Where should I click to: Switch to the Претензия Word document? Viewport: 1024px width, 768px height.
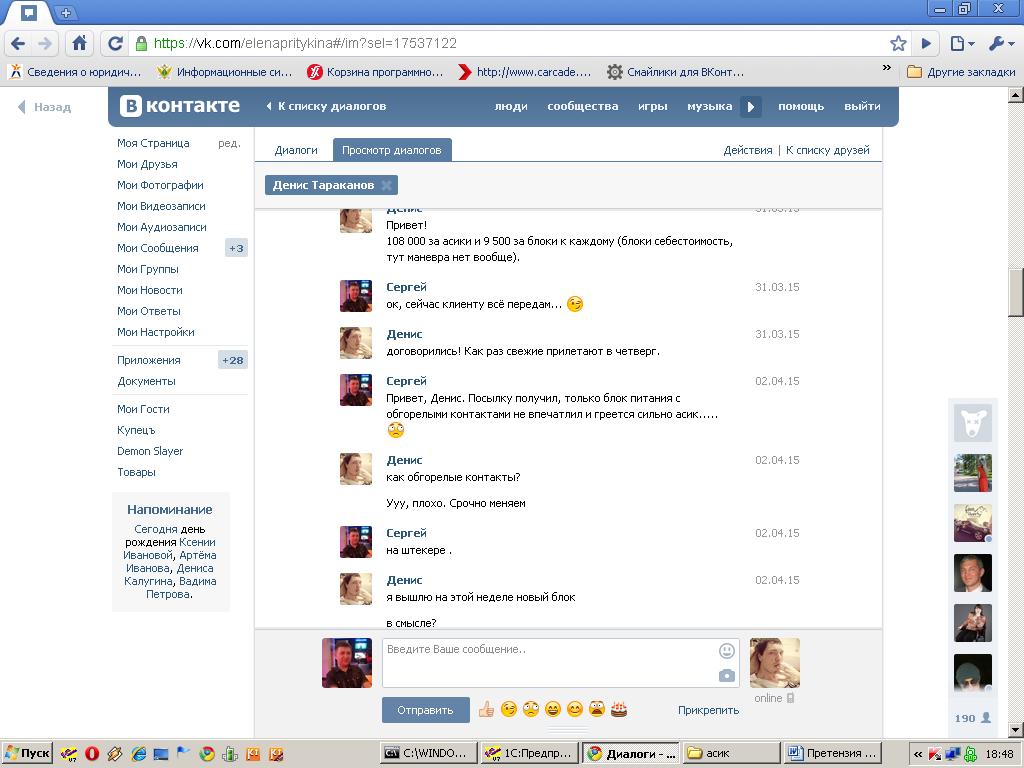833,754
